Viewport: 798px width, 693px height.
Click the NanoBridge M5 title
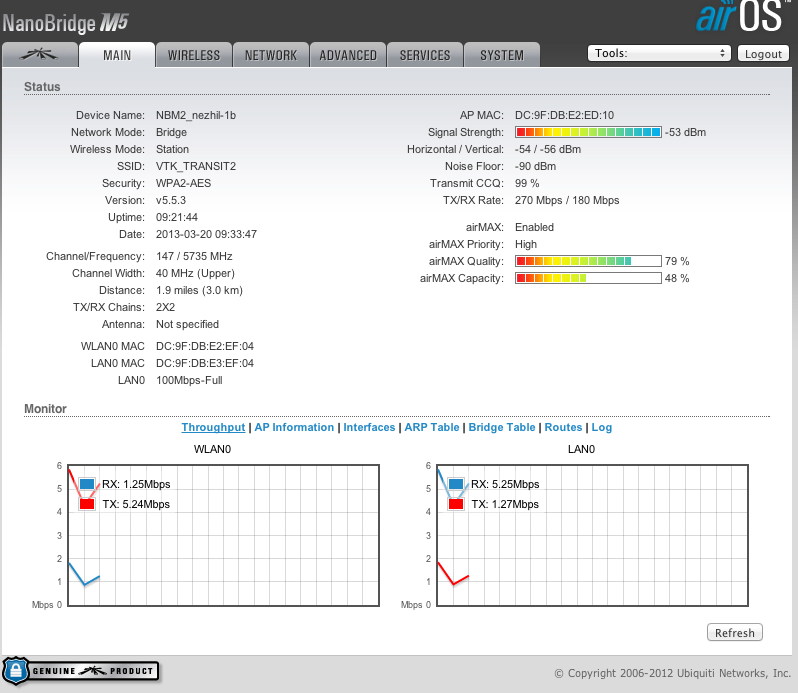tap(65, 23)
